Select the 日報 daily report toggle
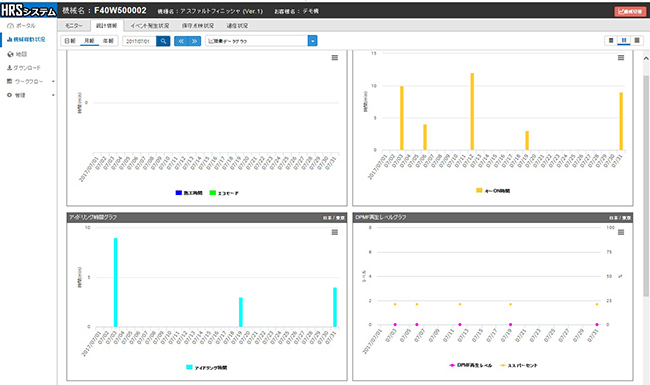 [70, 41]
